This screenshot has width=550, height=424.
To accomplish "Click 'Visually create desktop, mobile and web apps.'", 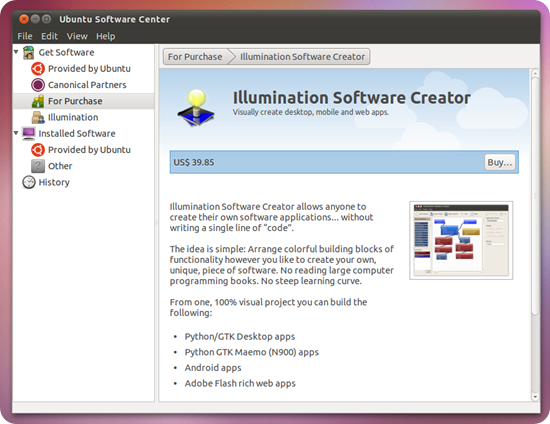I will coord(311,112).
